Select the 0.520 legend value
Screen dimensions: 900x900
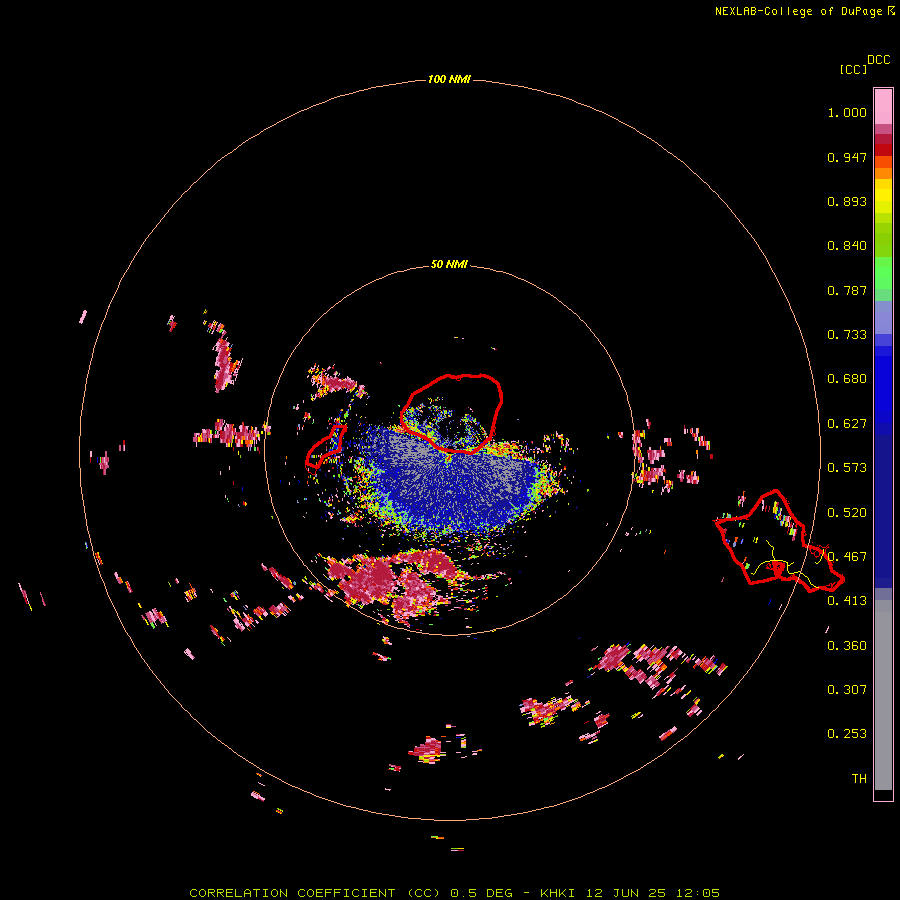pos(847,513)
